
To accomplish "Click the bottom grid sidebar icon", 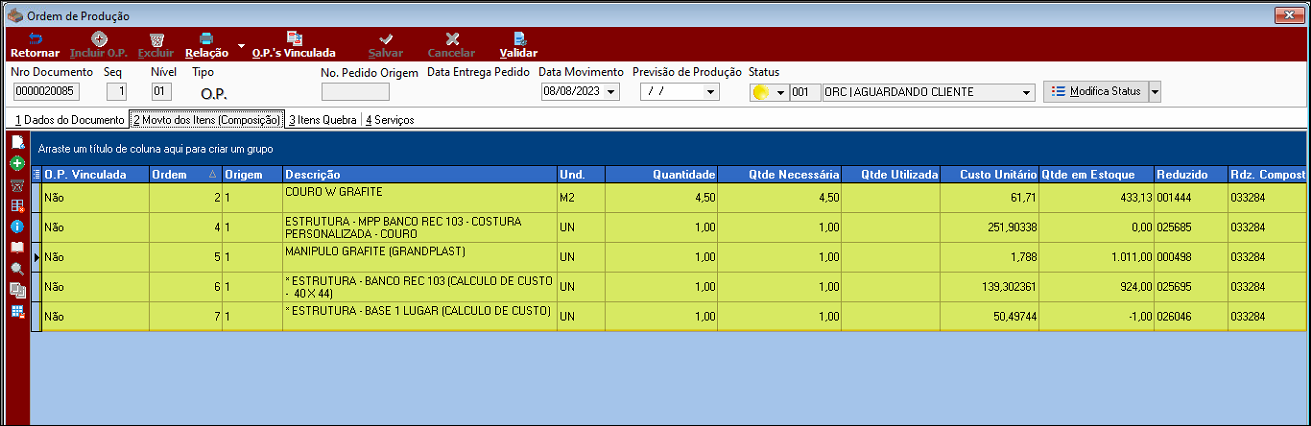I will pyautogui.click(x=17, y=312).
